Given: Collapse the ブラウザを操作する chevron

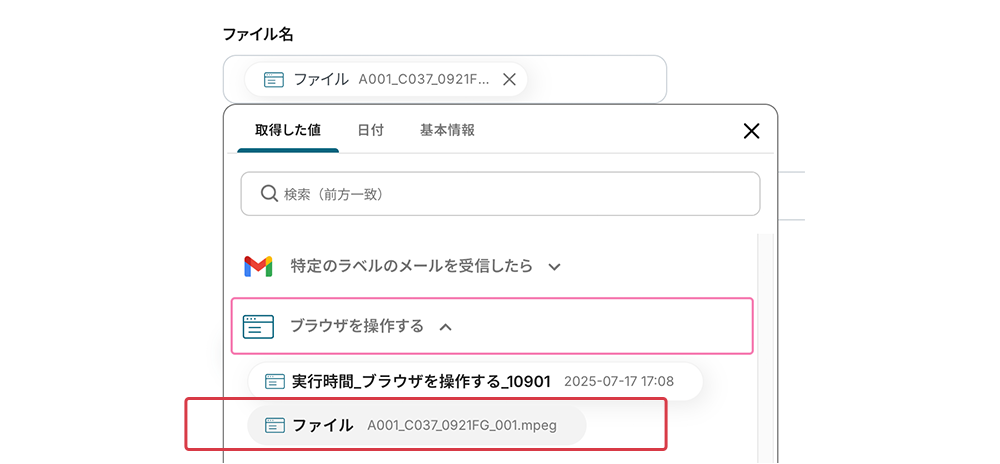Looking at the screenshot, I should (446, 326).
